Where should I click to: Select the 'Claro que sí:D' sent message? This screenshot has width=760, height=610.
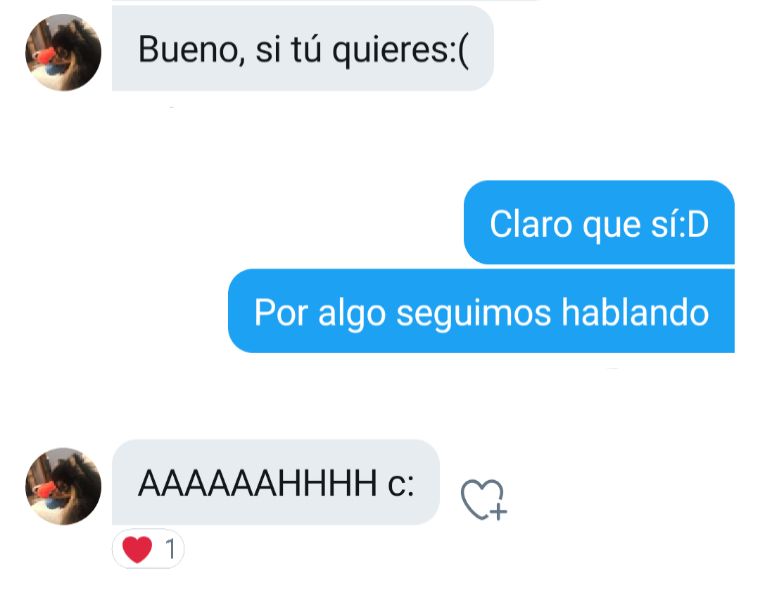pos(599,222)
